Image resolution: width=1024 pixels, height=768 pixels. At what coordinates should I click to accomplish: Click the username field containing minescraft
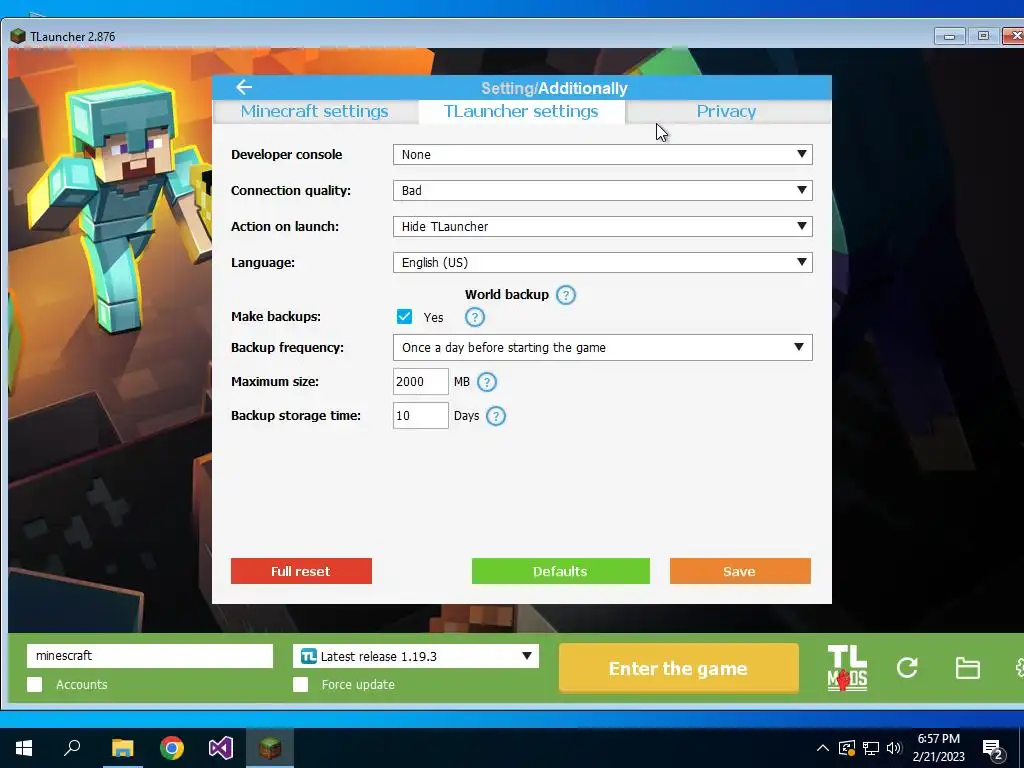tap(150, 656)
